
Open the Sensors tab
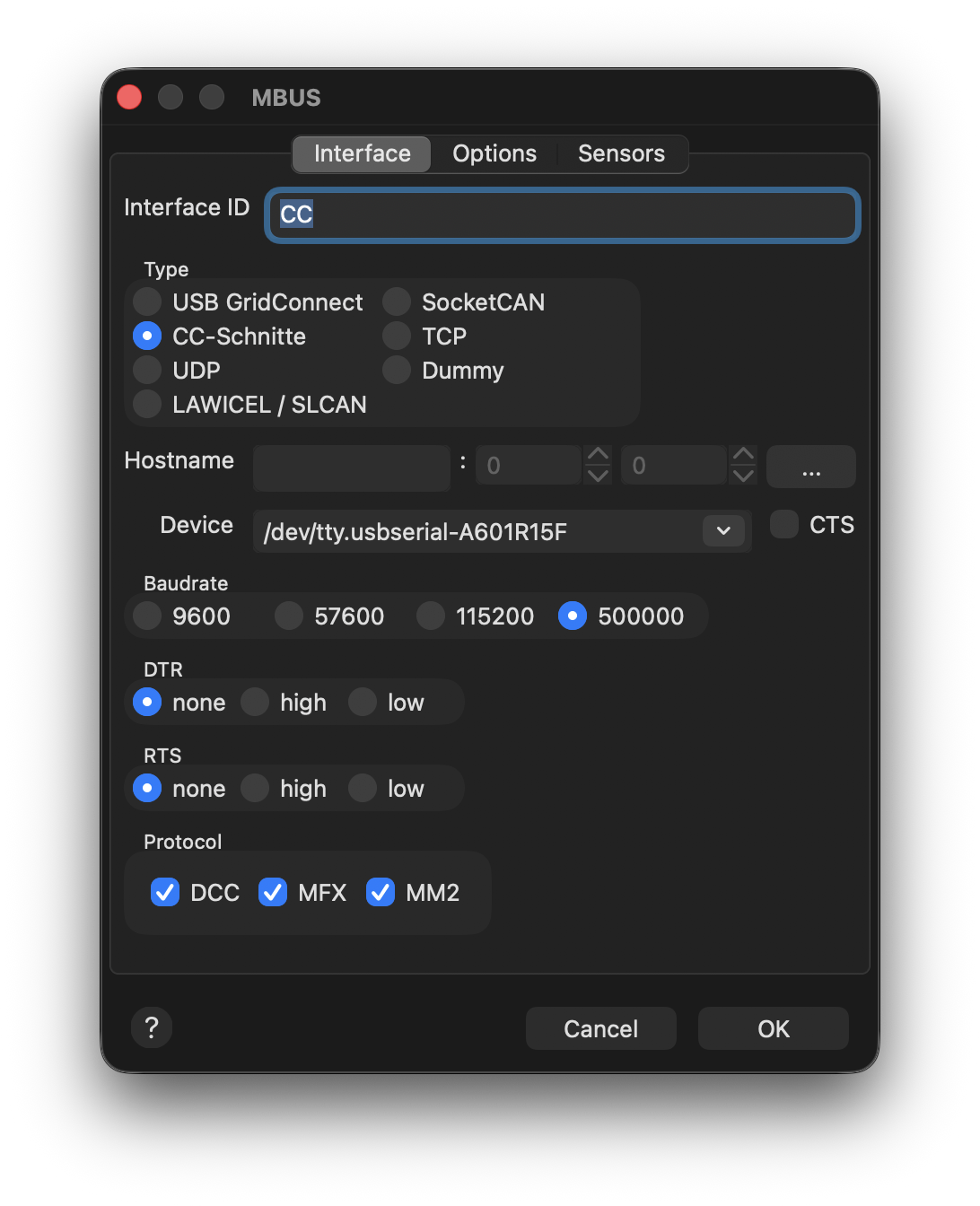pos(621,154)
